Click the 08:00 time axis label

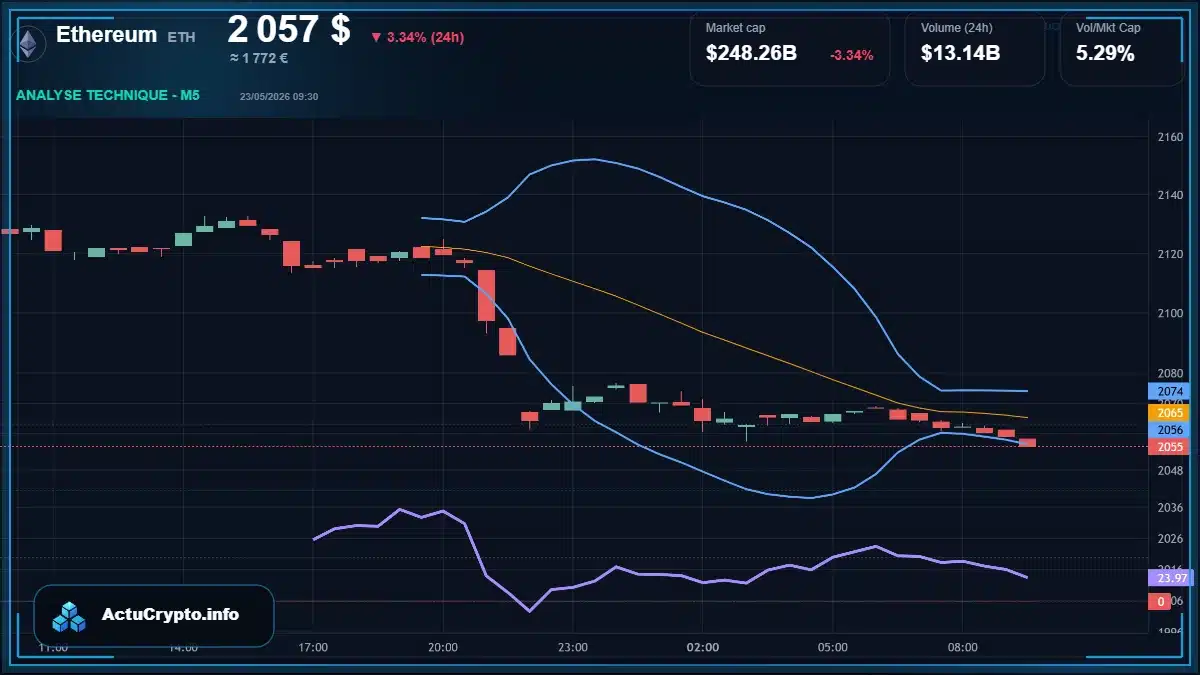(x=963, y=648)
